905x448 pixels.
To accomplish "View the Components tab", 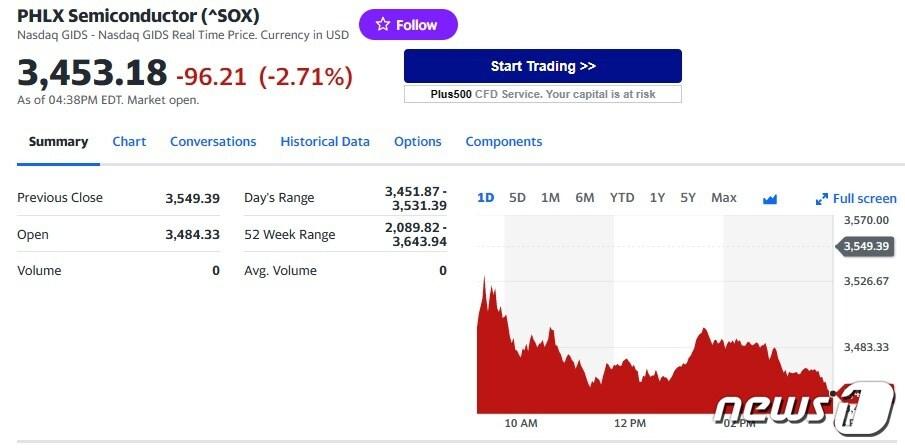I will pos(504,142).
